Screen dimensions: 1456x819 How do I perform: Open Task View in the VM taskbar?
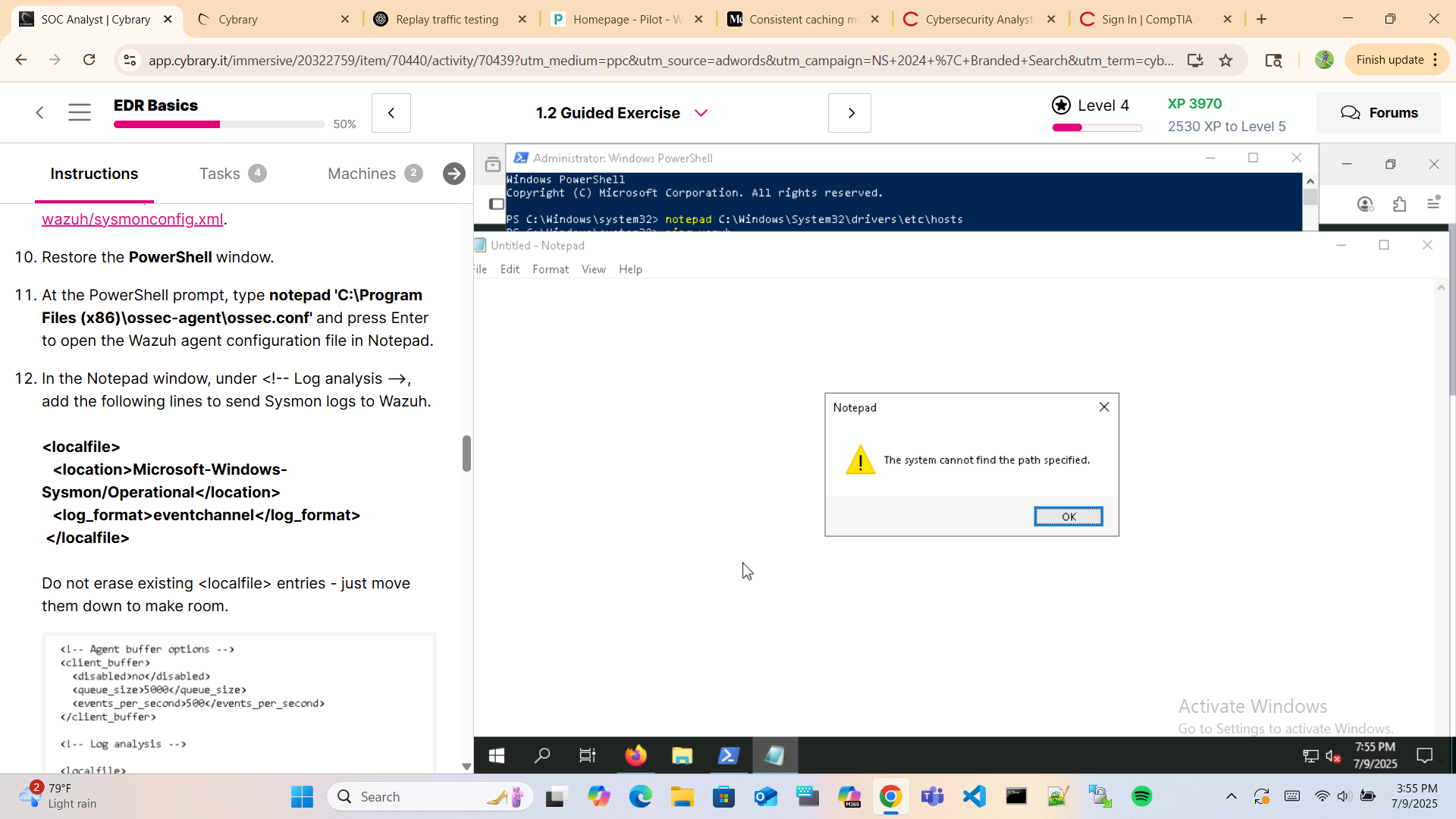(x=588, y=755)
